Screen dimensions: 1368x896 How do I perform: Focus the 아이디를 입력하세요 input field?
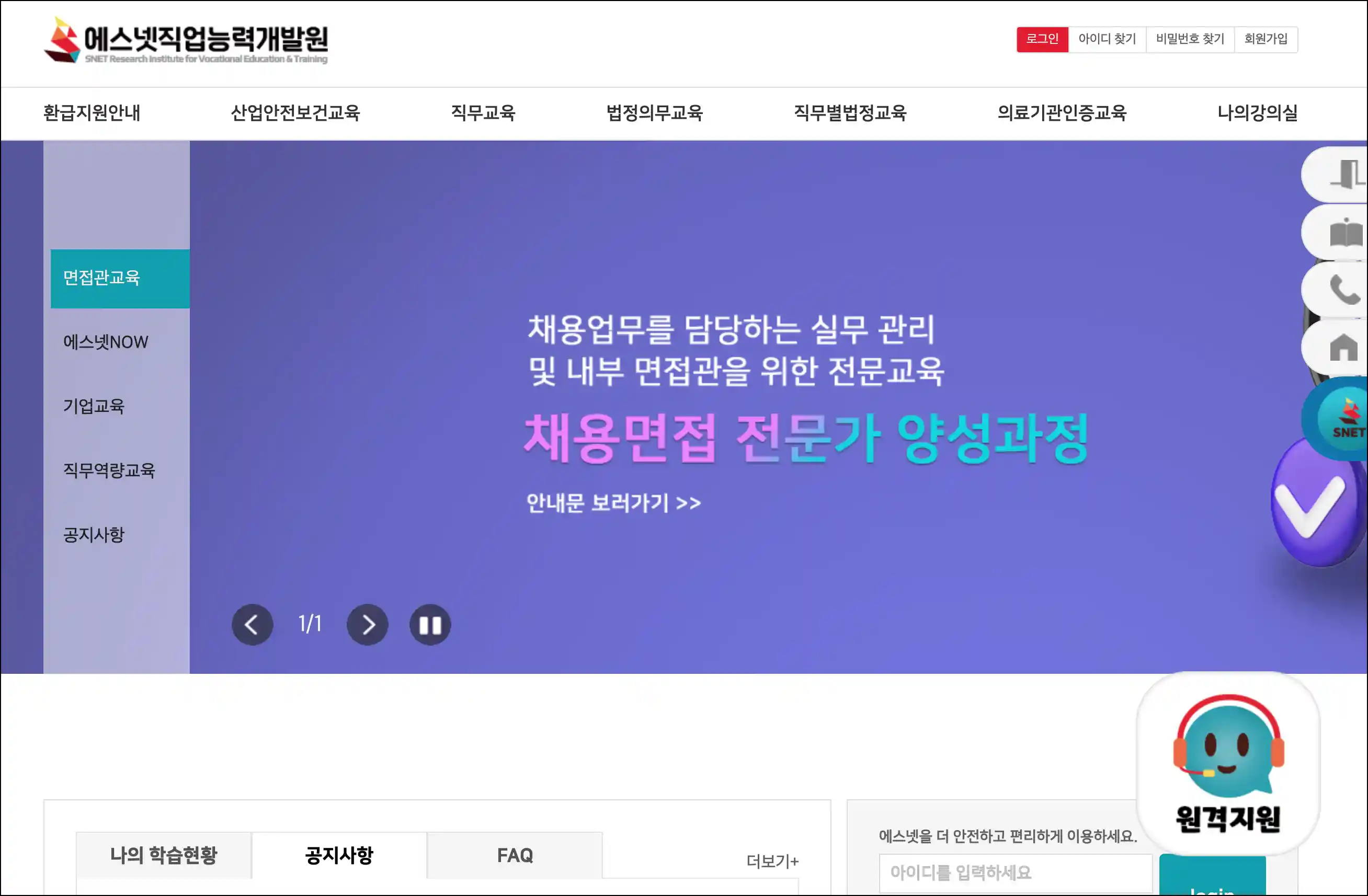click(x=1016, y=873)
